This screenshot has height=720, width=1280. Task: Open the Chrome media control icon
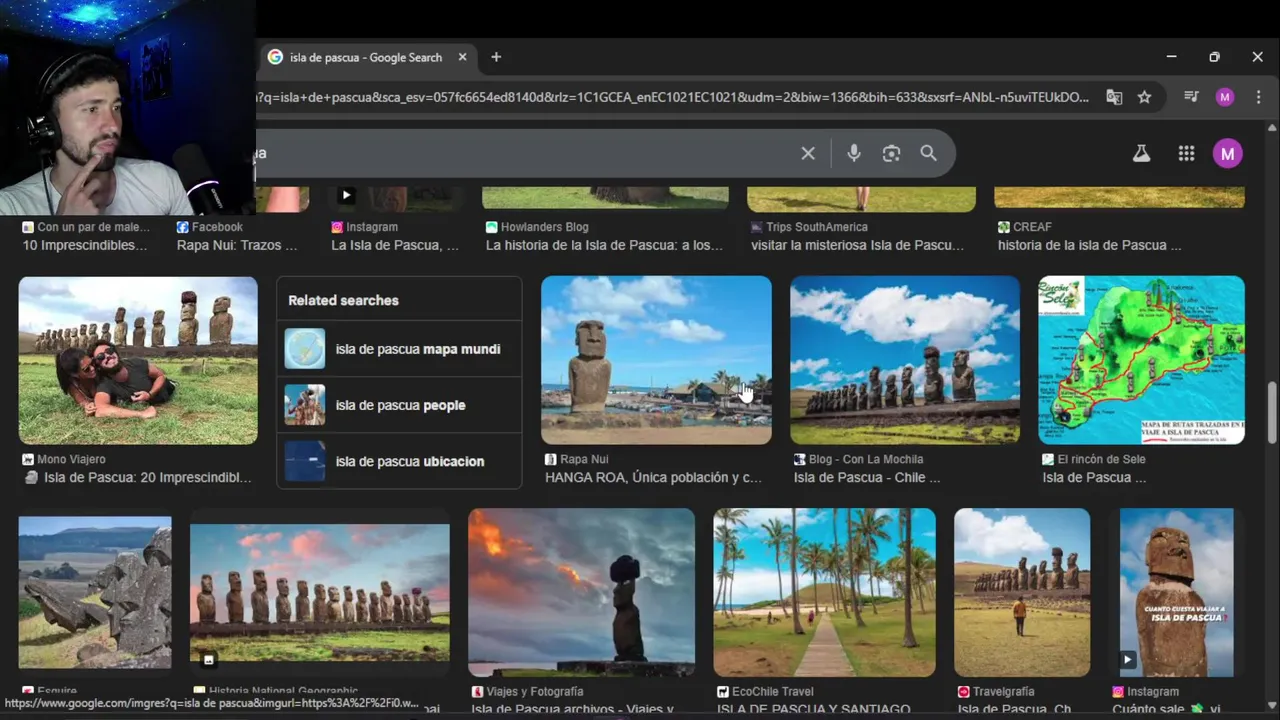[1191, 97]
